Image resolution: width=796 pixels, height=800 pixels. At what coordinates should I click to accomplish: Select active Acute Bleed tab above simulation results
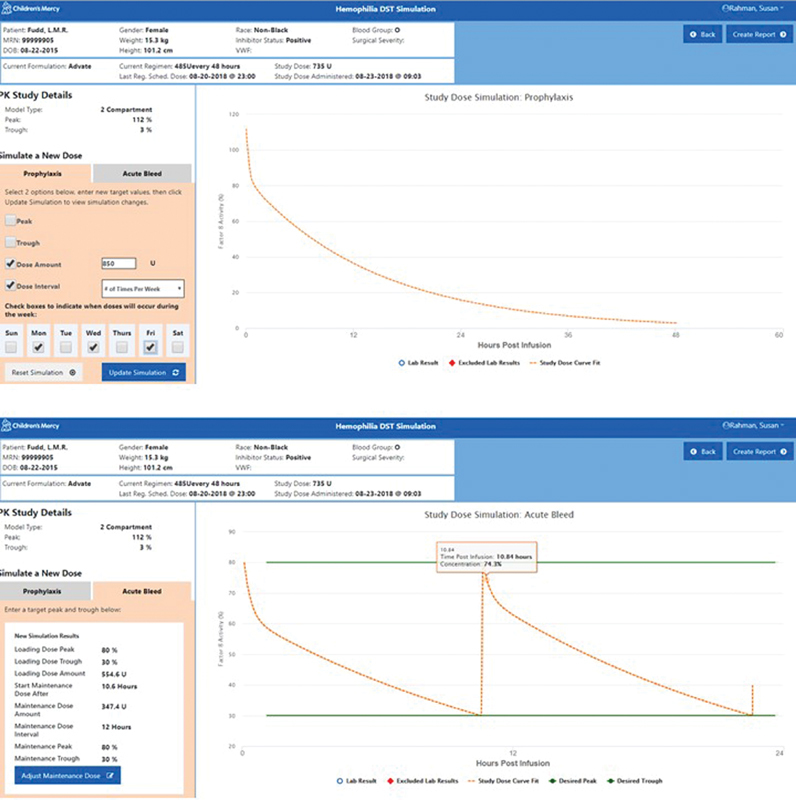tap(142, 591)
